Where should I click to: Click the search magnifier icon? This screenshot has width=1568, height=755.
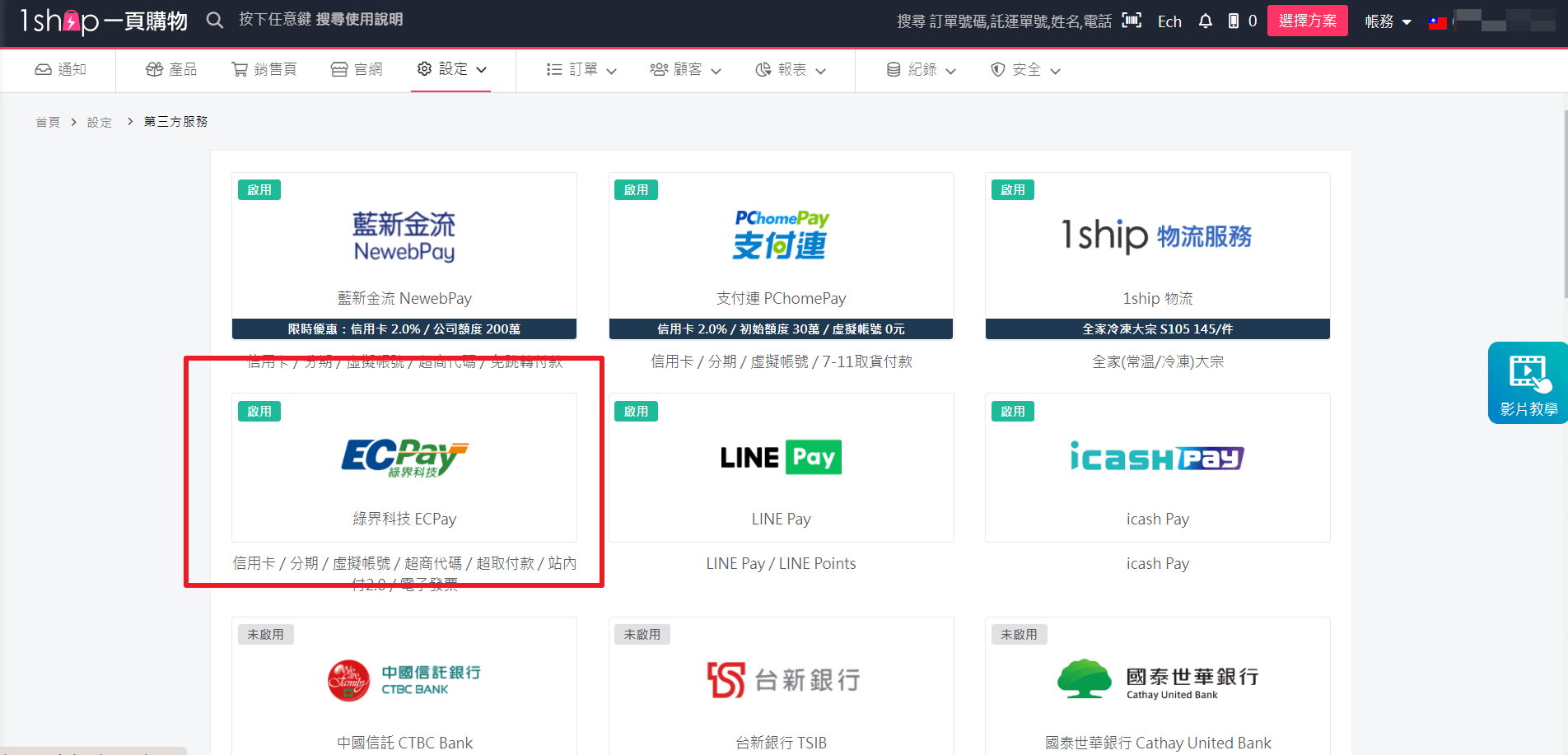coord(215,20)
